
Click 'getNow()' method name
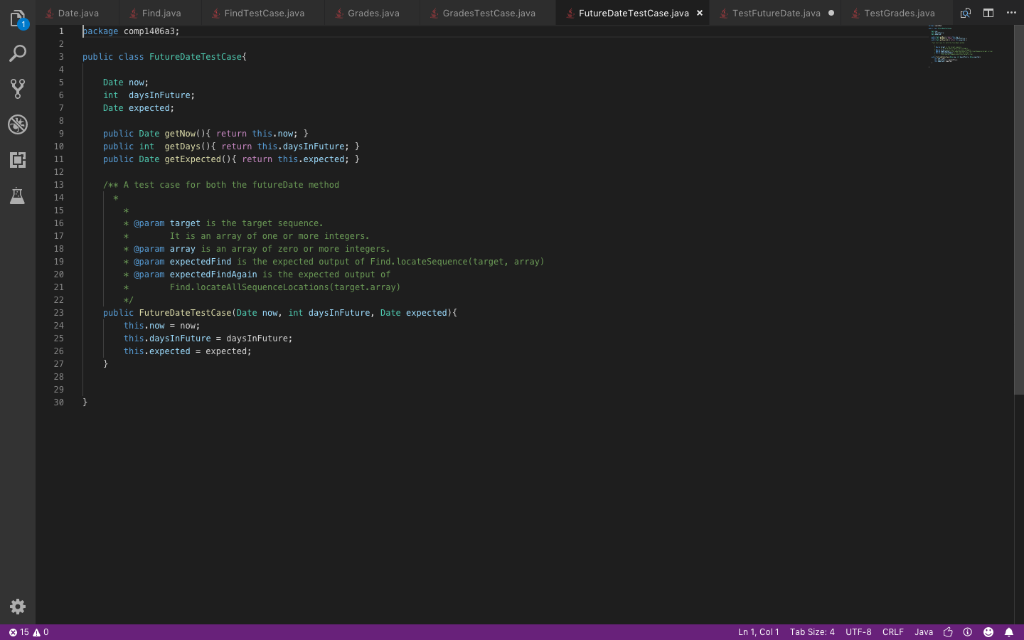[185, 134]
